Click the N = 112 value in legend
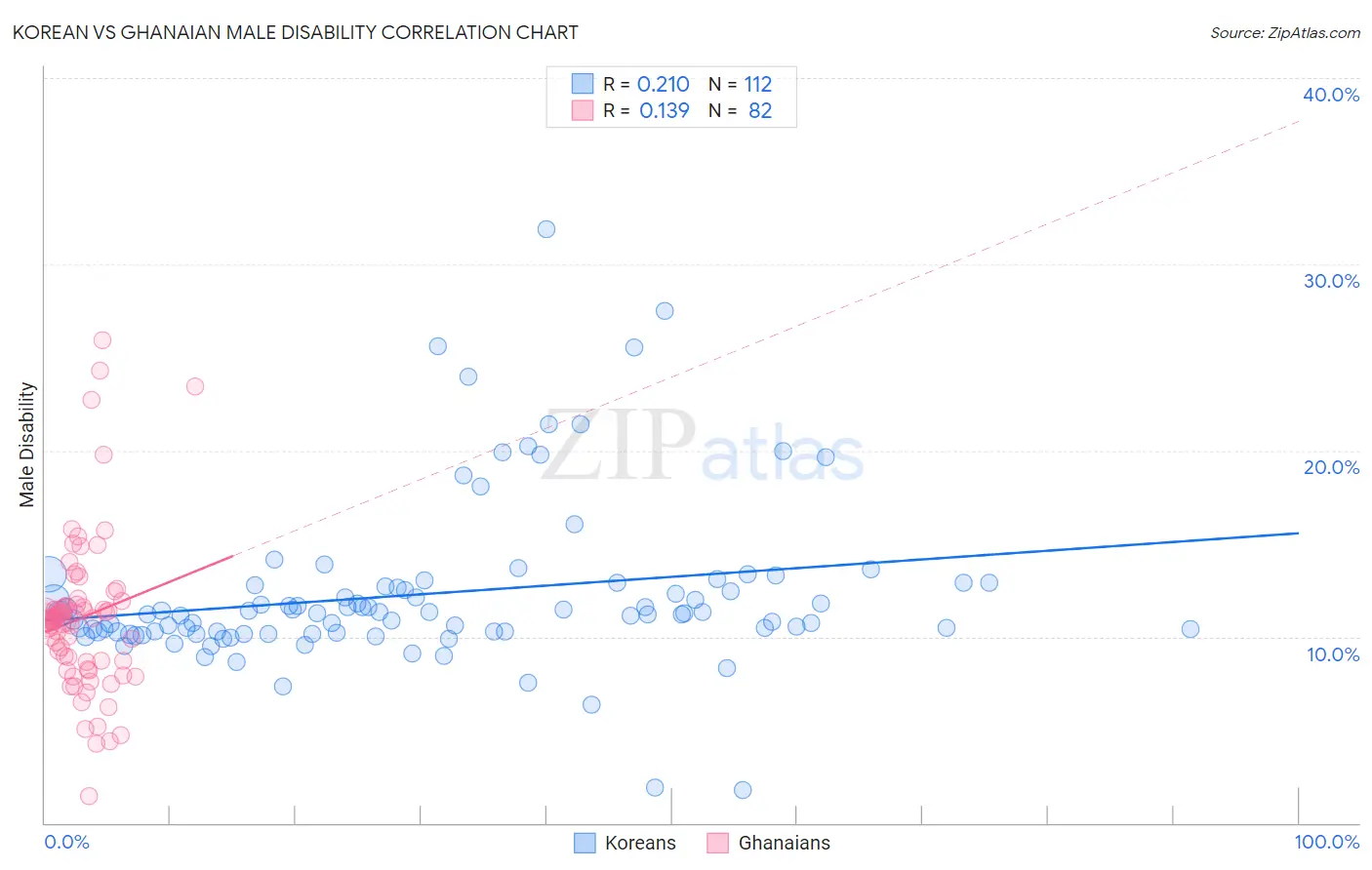This screenshot has height=870, width=1372. click(x=741, y=84)
